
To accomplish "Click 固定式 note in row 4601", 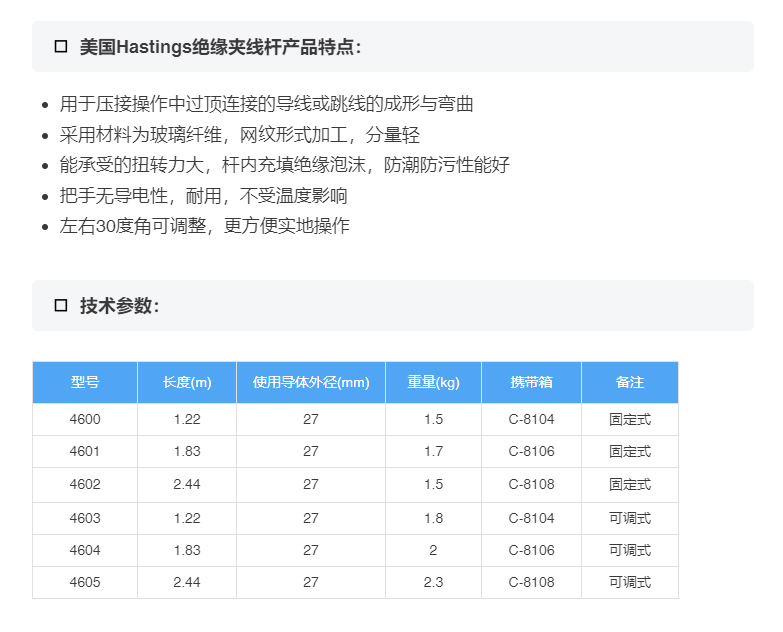I will 630,451.
